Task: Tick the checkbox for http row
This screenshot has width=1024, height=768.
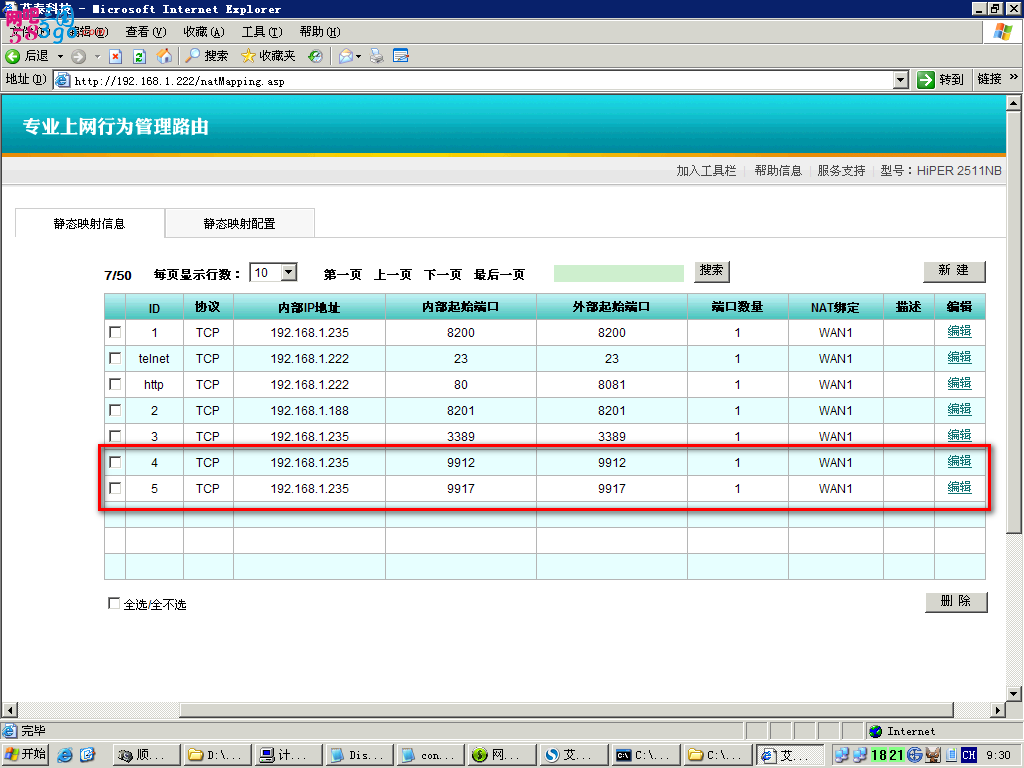Action: pyautogui.click(x=115, y=384)
